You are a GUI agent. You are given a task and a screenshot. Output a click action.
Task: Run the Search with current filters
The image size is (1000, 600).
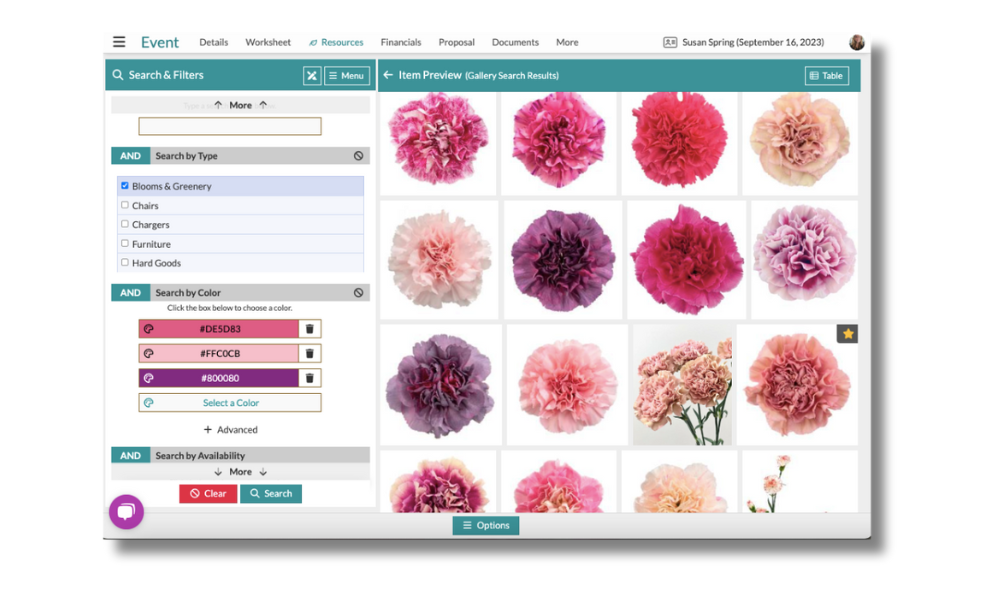click(x=271, y=493)
